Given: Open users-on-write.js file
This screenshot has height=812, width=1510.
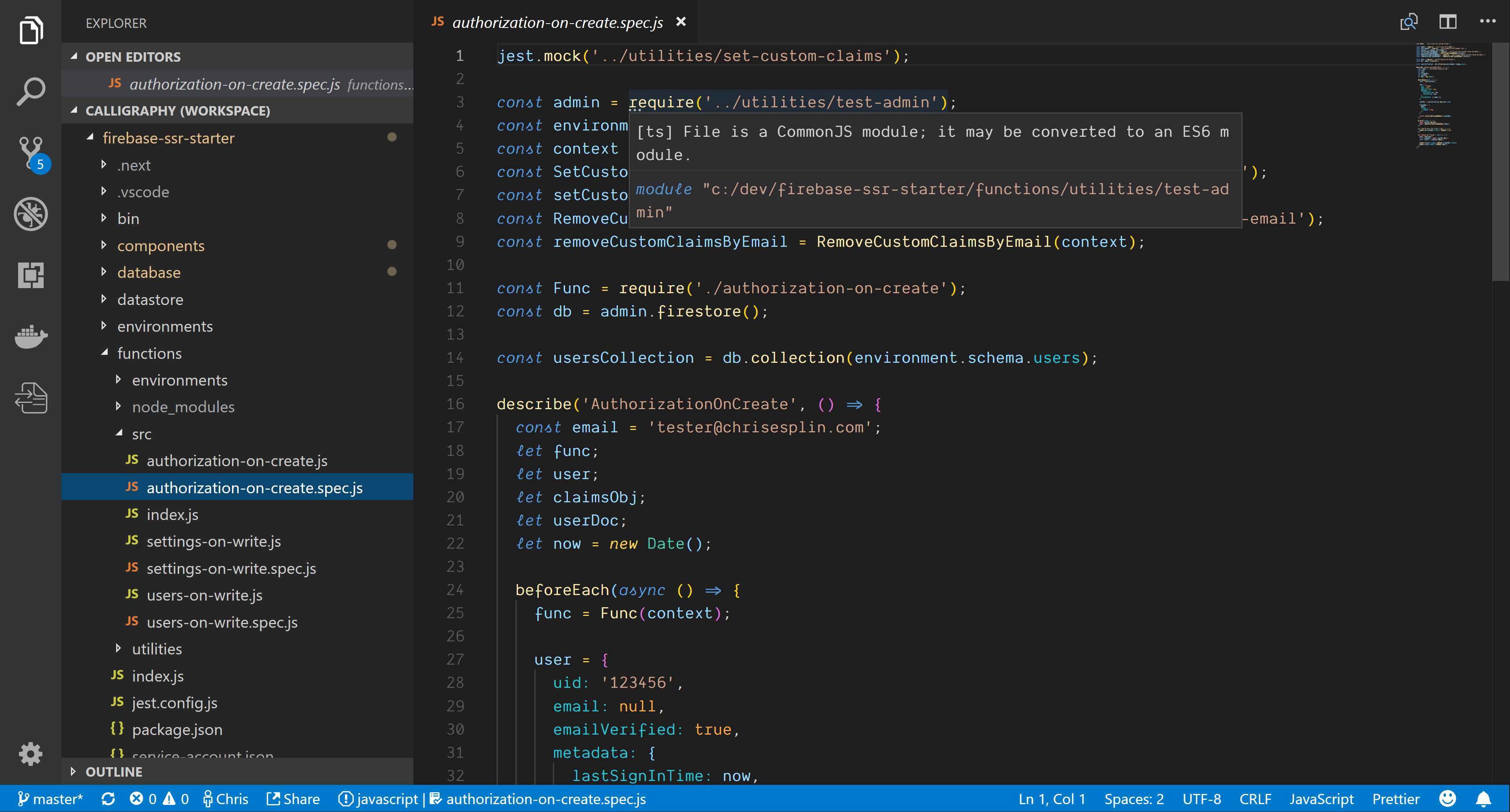Looking at the screenshot, I should click(x=237, y=595).
